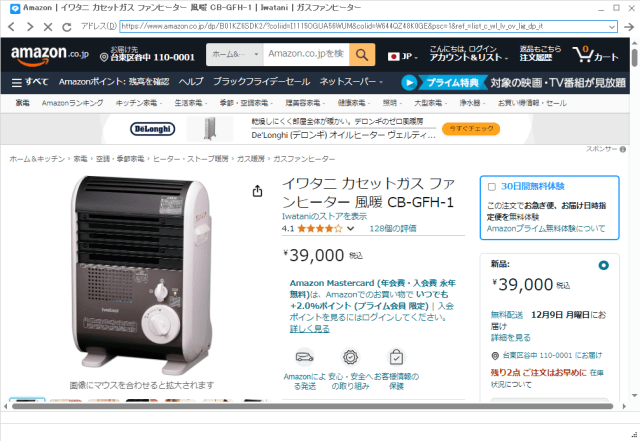Open the JP language selector dropdown
Screen dimensions: 640x441
(403, 56)
